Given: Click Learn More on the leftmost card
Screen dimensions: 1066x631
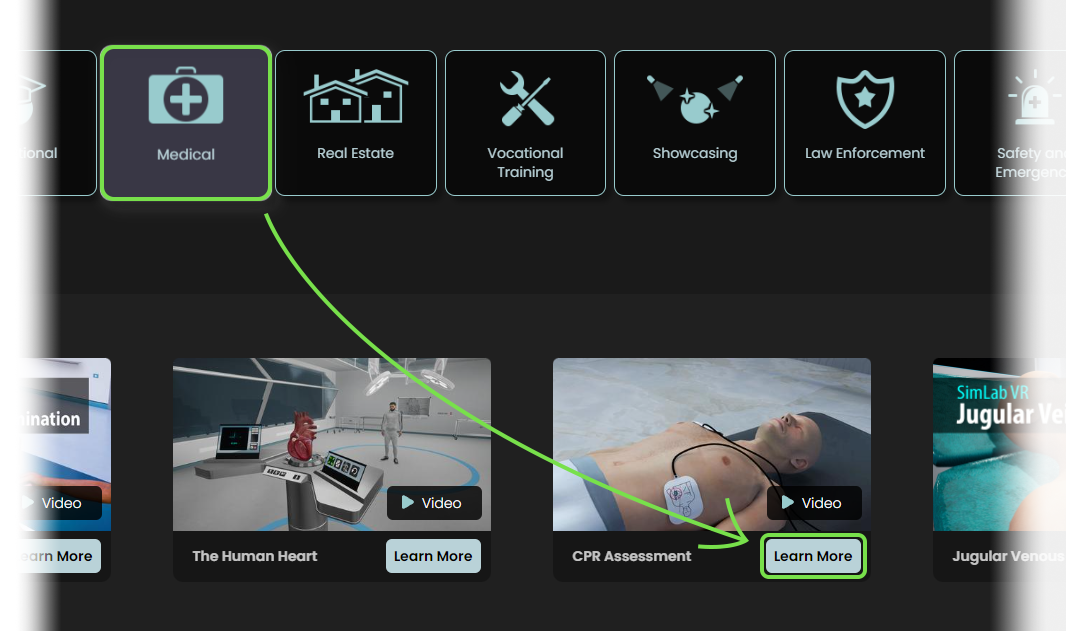Looking at the screenshot, I should click(x=60, y=556).
